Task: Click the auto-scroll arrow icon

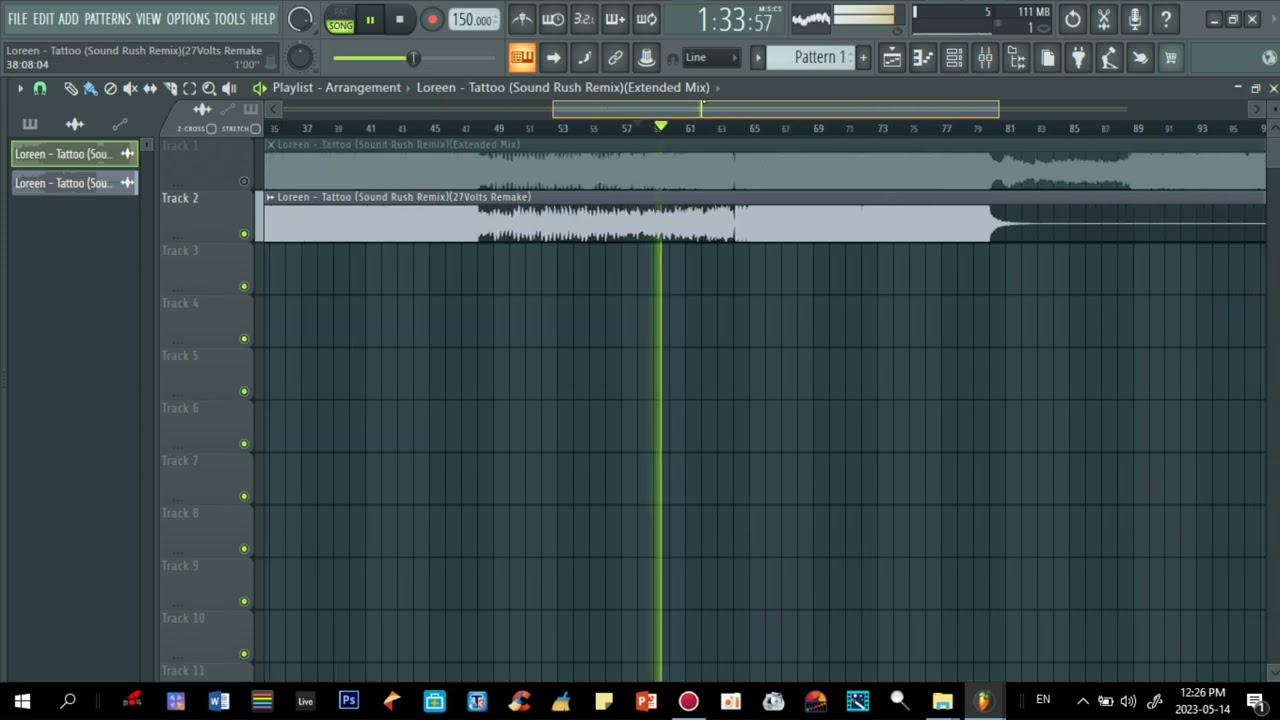Action: [x=553, y=58]
